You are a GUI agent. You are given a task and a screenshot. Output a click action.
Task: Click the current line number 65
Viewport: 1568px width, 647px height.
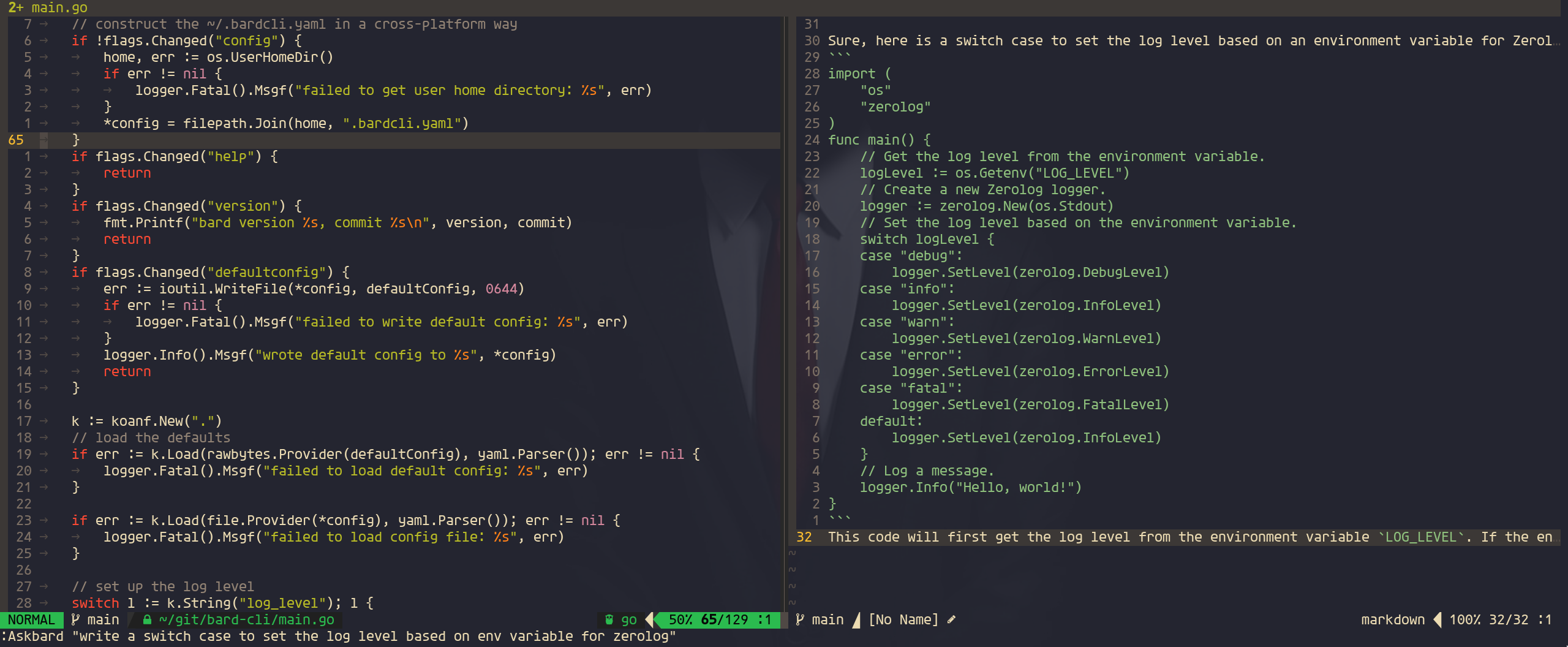pyautogui.click(x=16, y=140)
